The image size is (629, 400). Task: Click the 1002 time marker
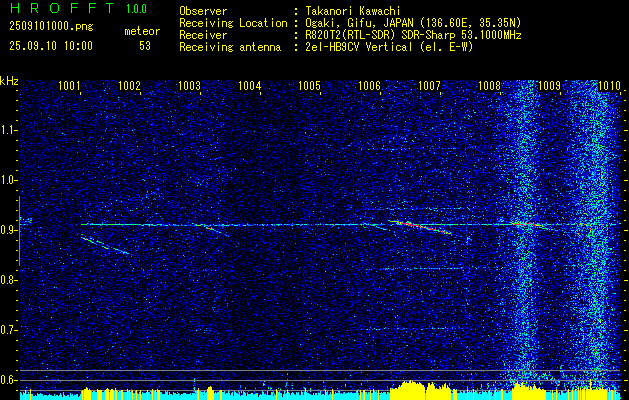click(129, 85)
